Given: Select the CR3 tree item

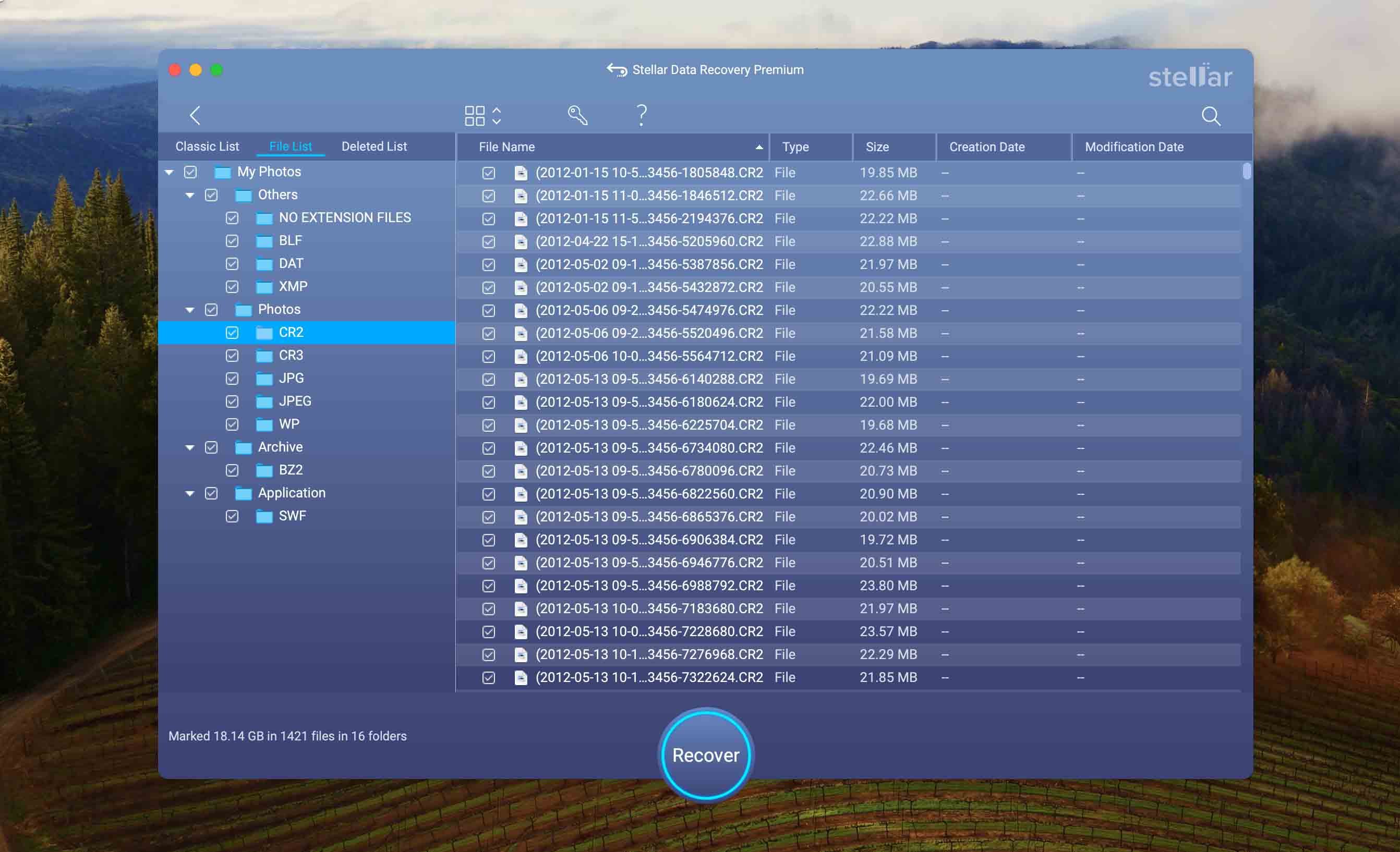Looking at the screenshot, I should 307,356.
